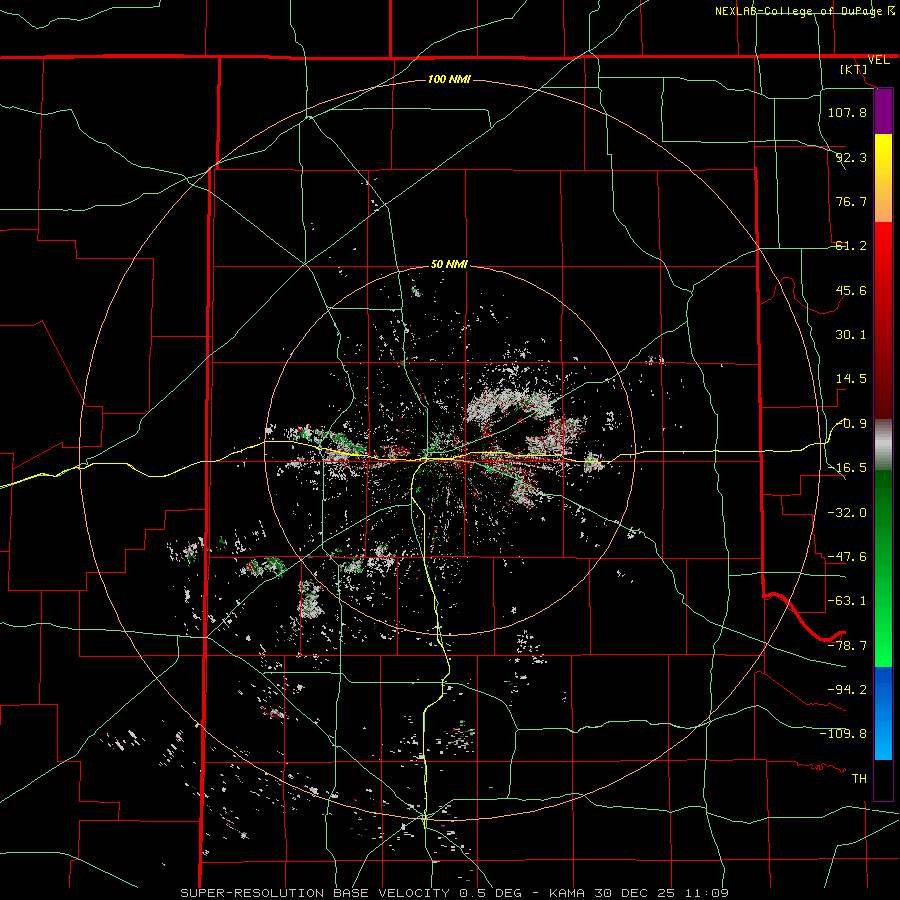
Task: Pick the bright green segment of color bar
Action: pyautogui.click(x=883, y=568)
